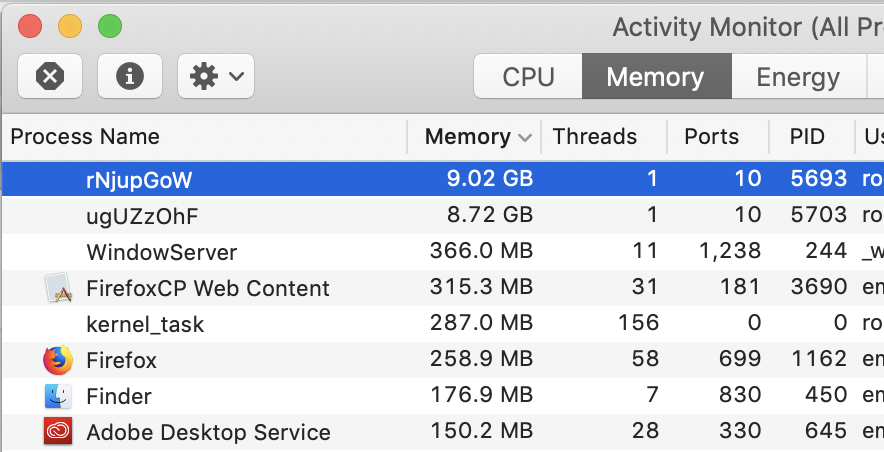The width and height of the screenshot is (884, 452).
Task: Click the Finder app icon
Action: pos(58,396)
